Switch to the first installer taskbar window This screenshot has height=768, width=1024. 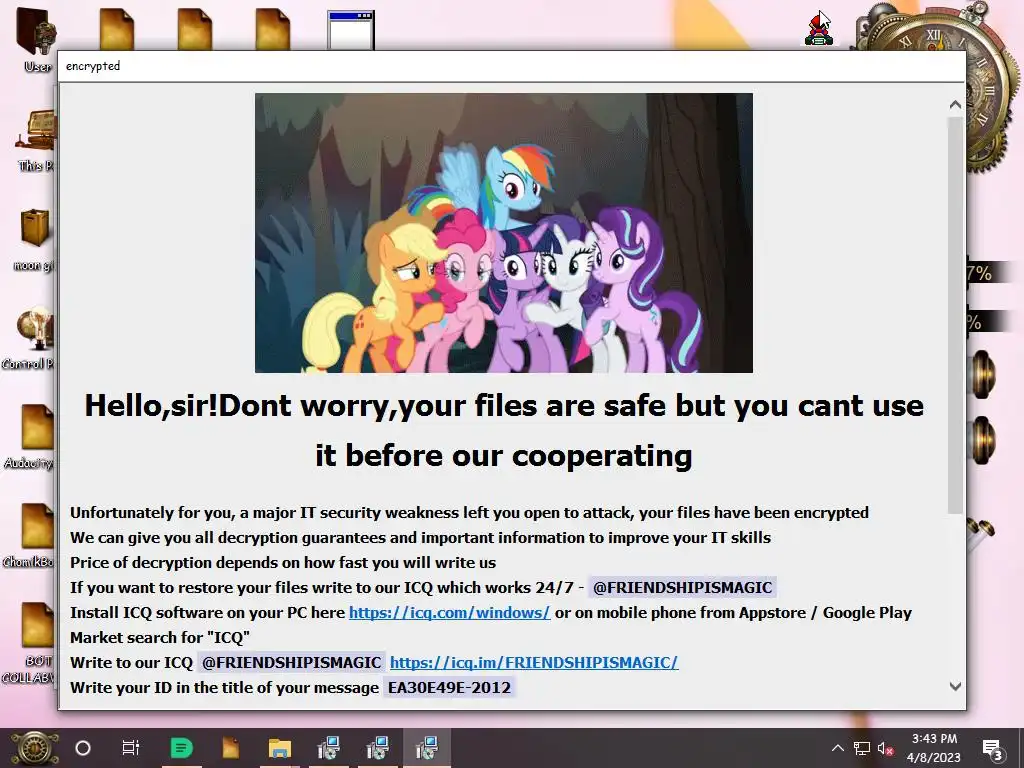tap(328, 748)
